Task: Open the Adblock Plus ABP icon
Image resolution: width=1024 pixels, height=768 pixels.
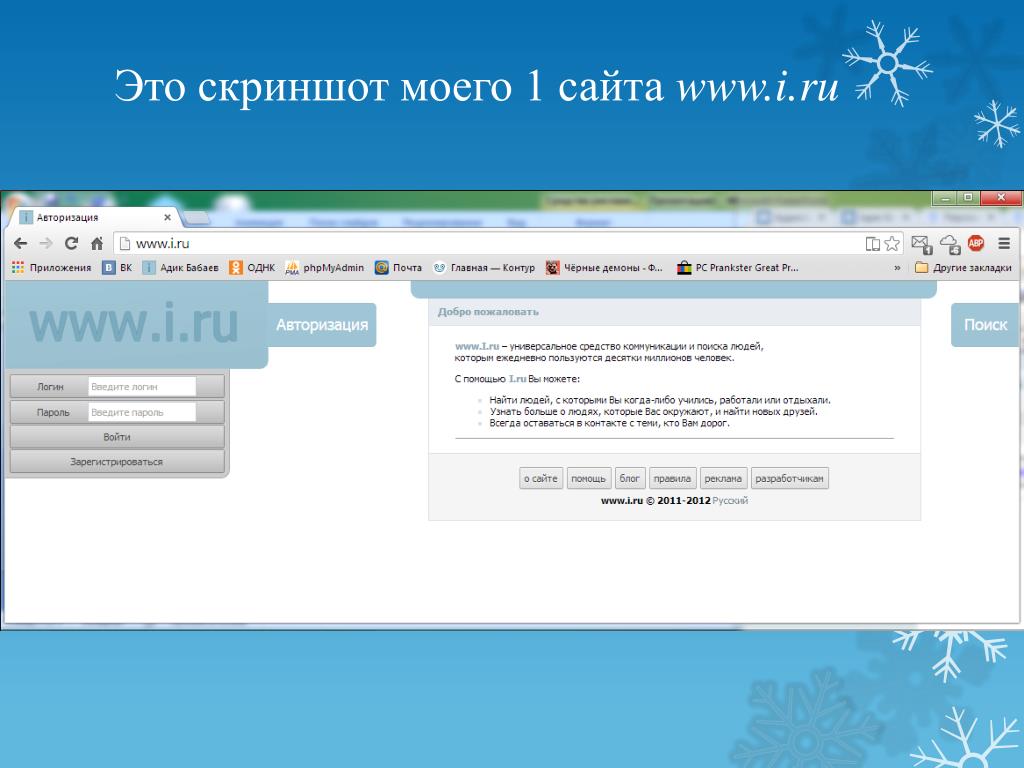Action: [976, 244]
